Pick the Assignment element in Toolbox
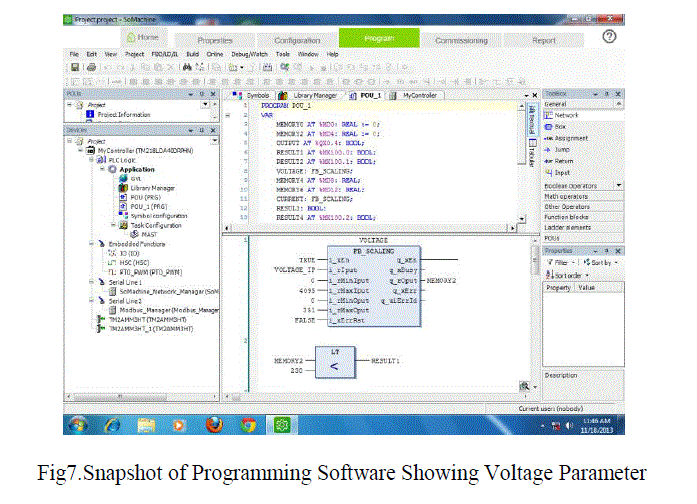Image resolution: width=697 pixels, height=504 pixels. pyautogui.click(x=571, y=138)
